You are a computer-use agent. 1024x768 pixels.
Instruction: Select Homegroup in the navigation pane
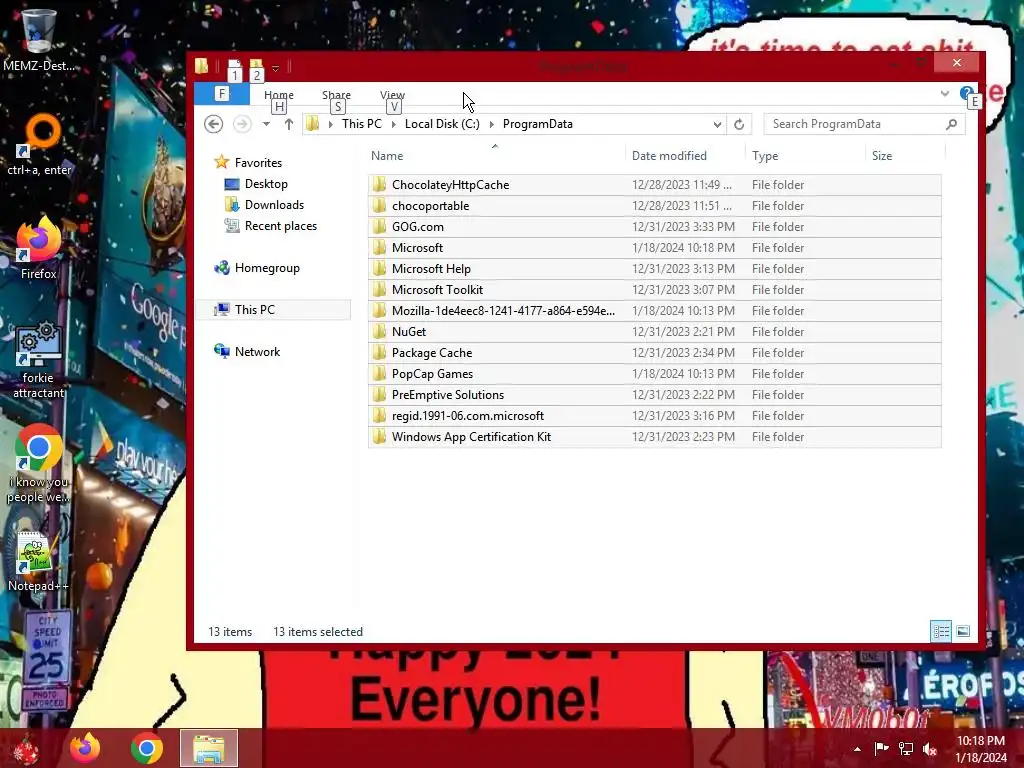(266, 268)
